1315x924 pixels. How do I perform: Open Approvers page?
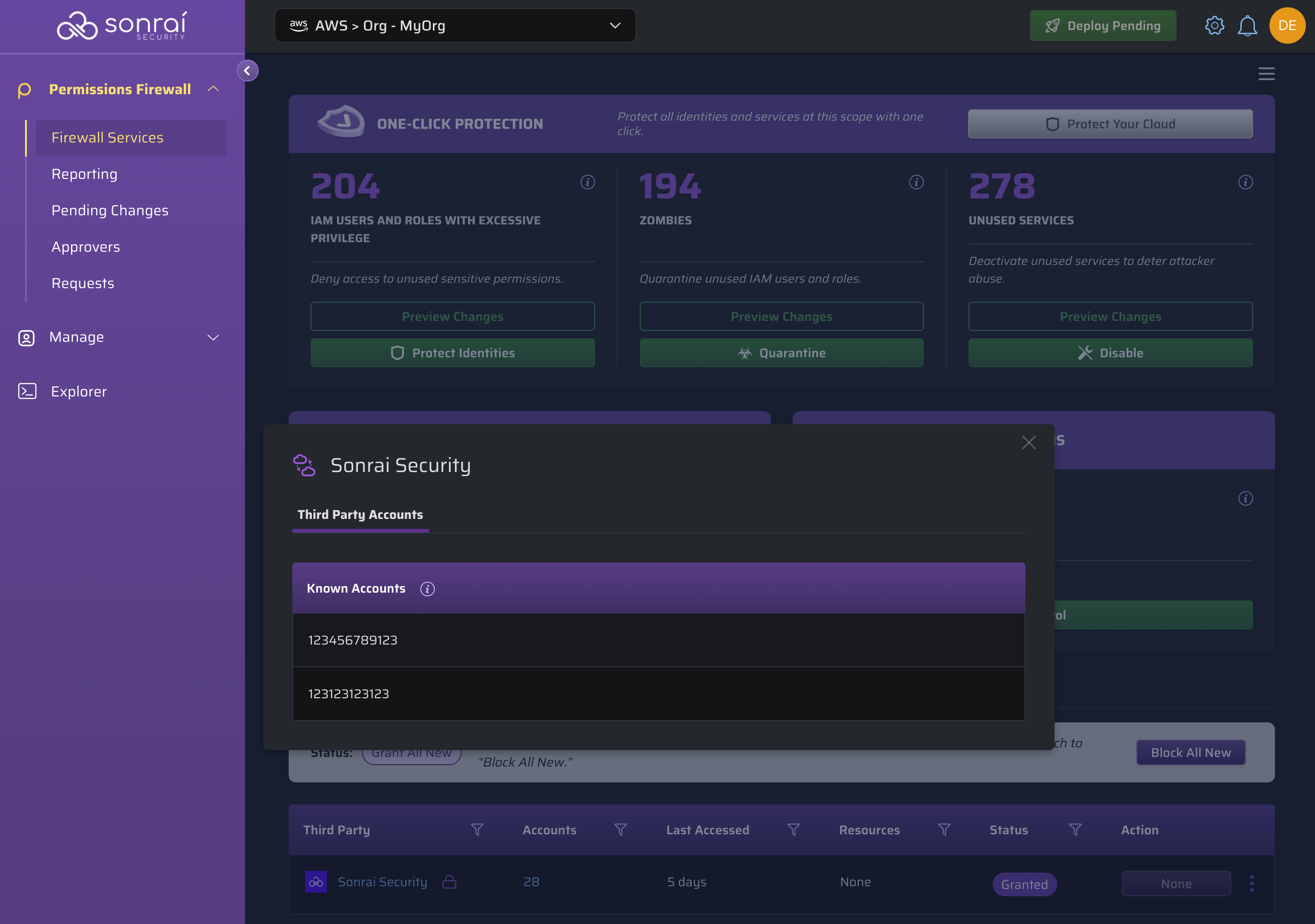(86, 247)
